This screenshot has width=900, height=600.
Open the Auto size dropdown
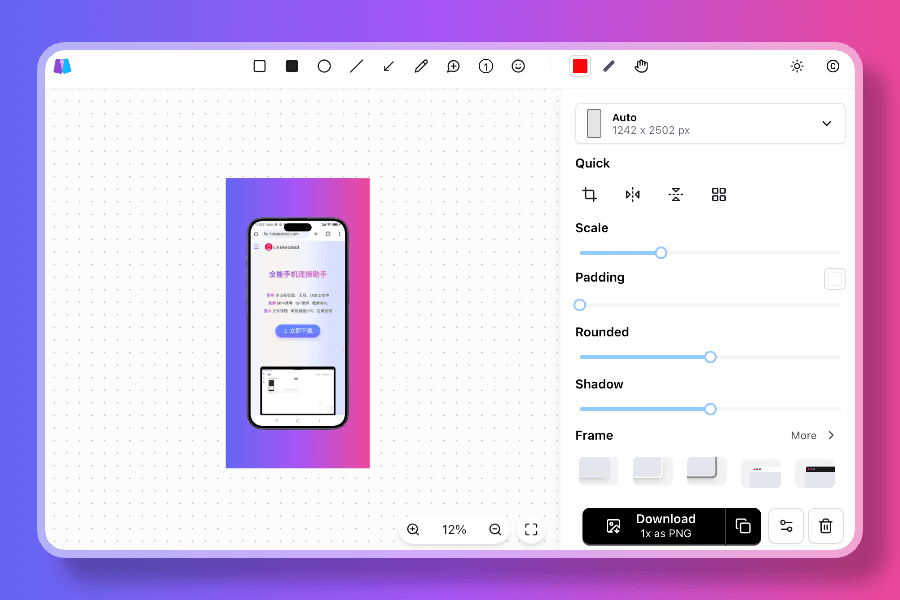pos(826,123)
